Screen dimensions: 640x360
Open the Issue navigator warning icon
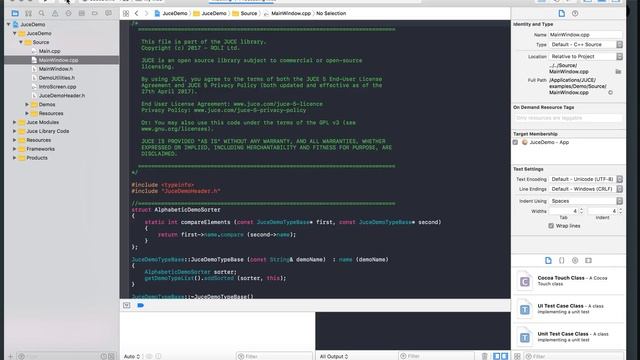[x=55, y=13]
